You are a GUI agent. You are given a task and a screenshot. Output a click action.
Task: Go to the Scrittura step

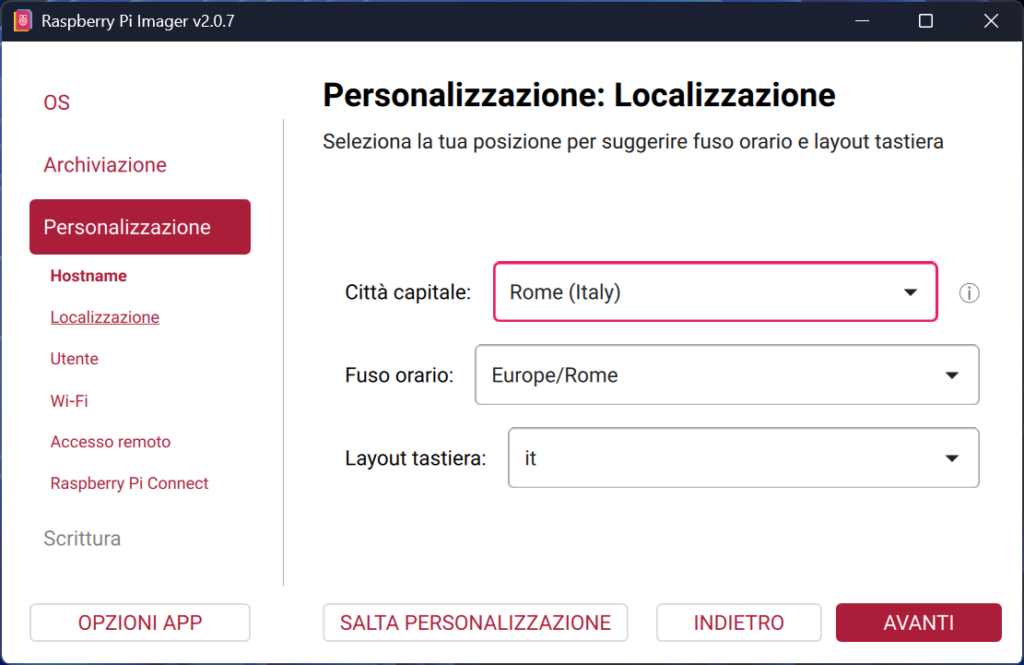click(82, 538)
